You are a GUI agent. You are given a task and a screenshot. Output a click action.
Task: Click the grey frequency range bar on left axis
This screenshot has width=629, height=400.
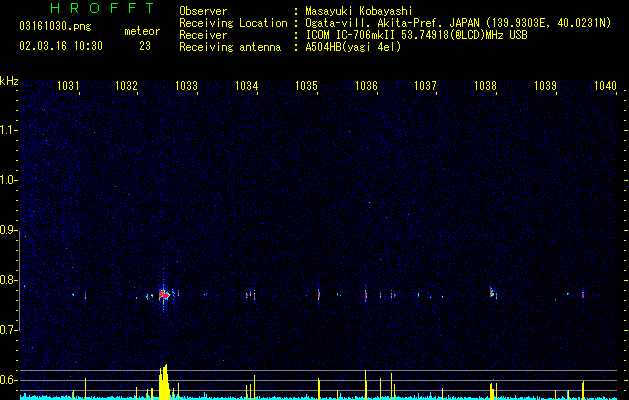pos(20,281)
